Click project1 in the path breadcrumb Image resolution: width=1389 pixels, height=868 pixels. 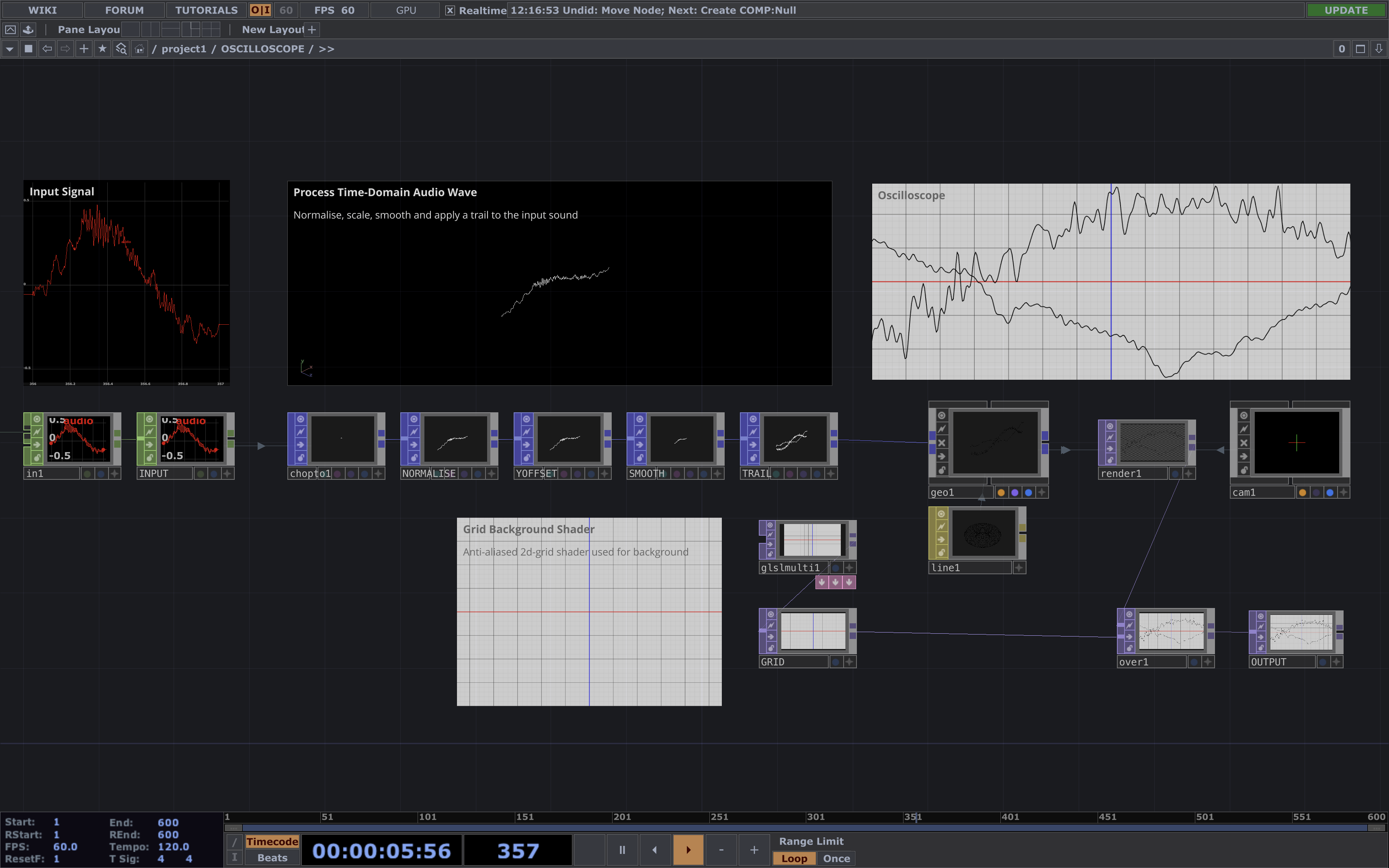[x=184, y=49]
